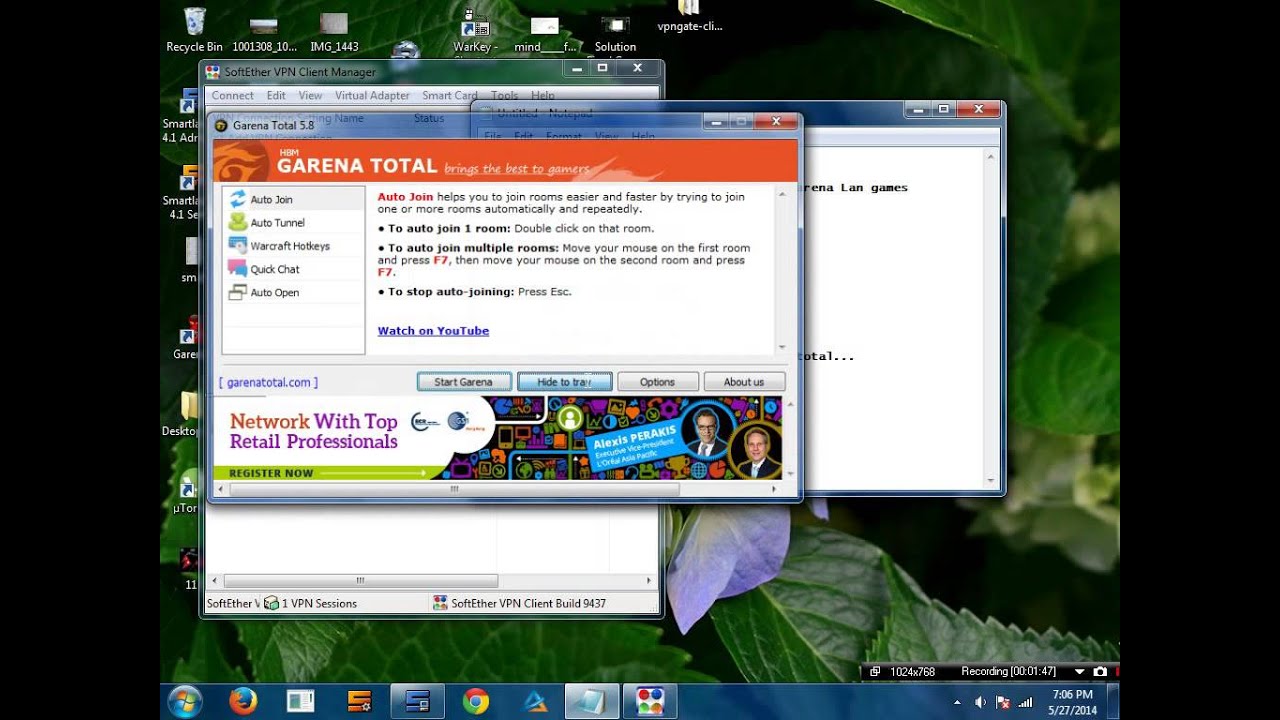This screenshot has height=720, width=1280.
Task: Click Garena Total title bar icon
Action: click(x=221, y=125)
